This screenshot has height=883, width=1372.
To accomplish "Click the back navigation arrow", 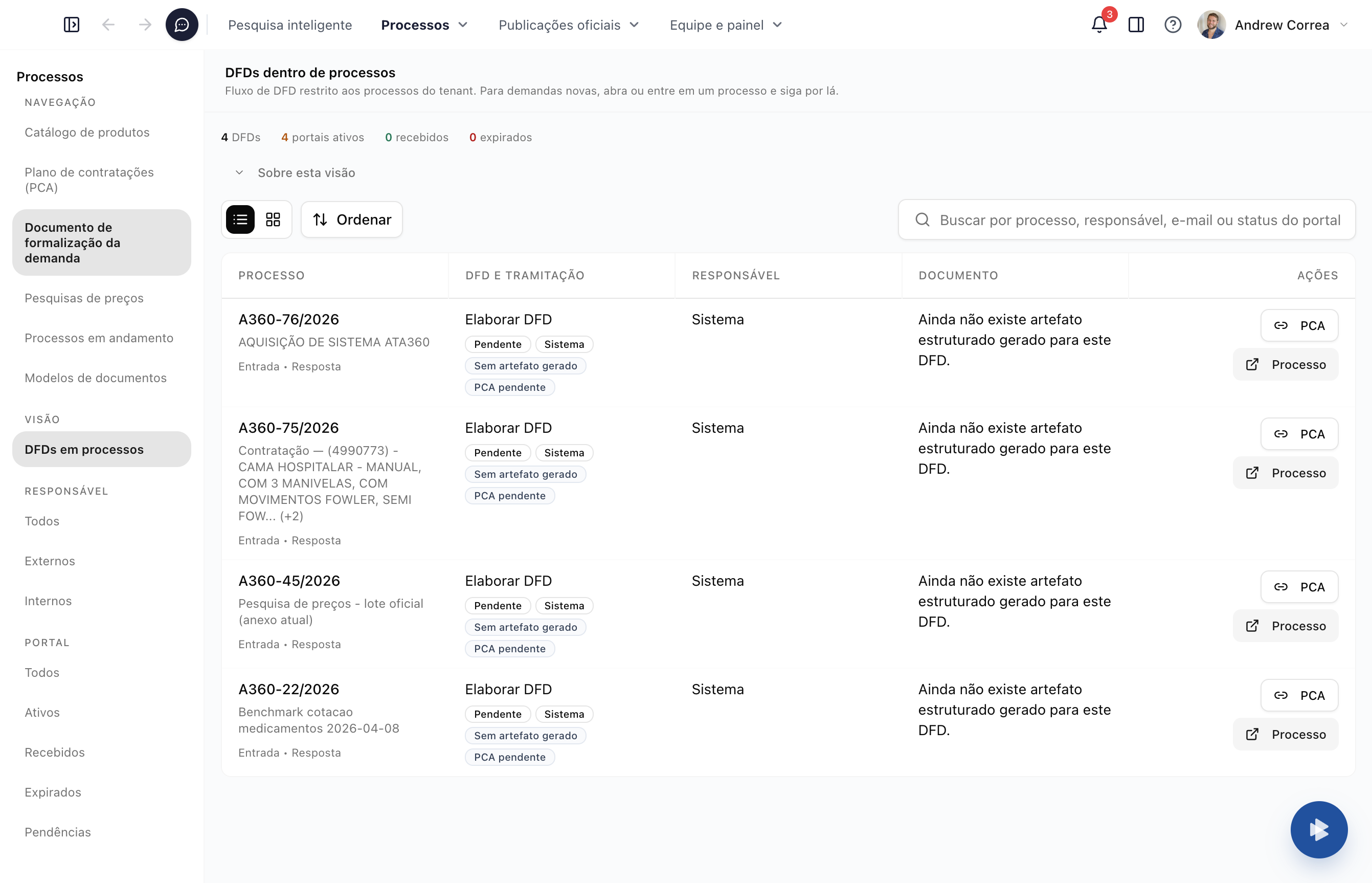I will [108, 25].
